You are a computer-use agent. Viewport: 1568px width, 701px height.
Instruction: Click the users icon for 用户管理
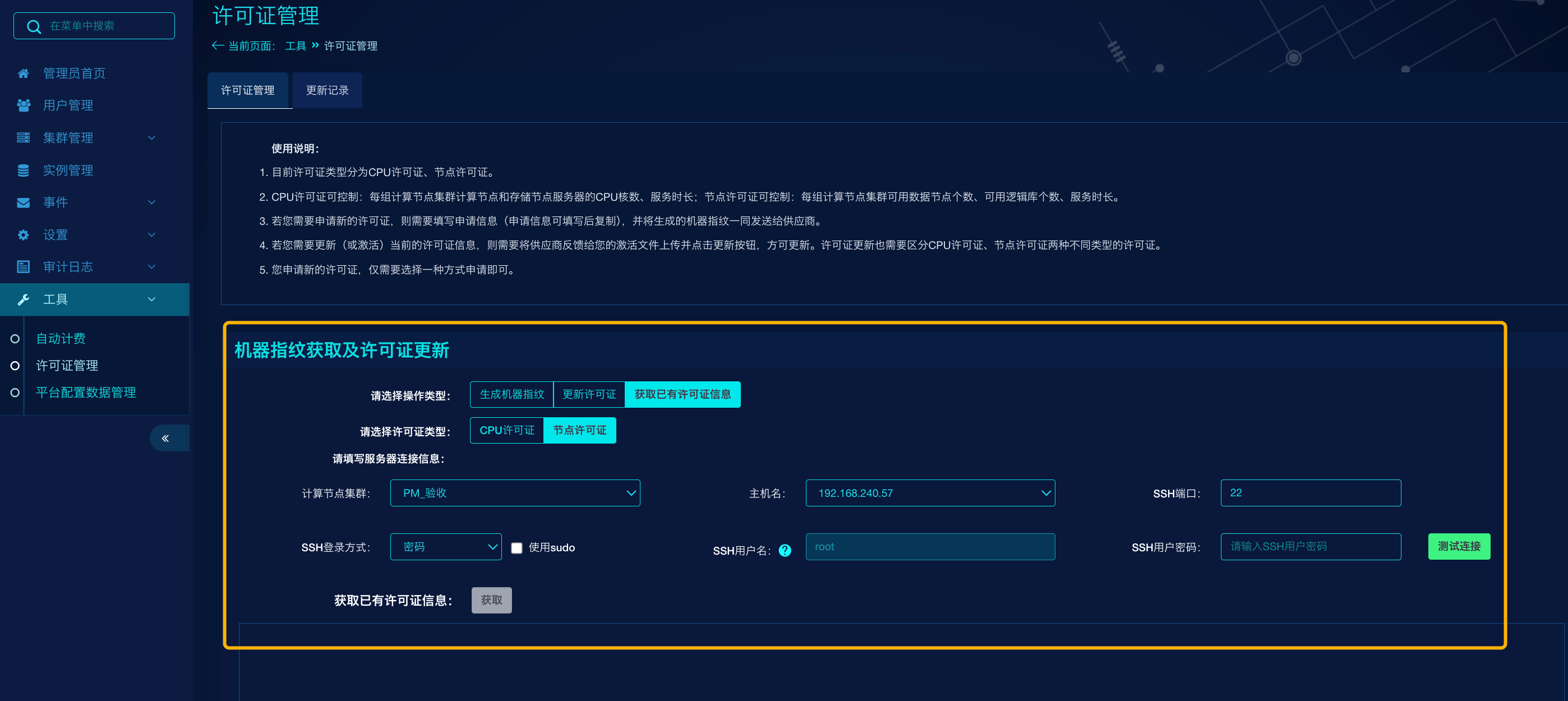[23, 106]
